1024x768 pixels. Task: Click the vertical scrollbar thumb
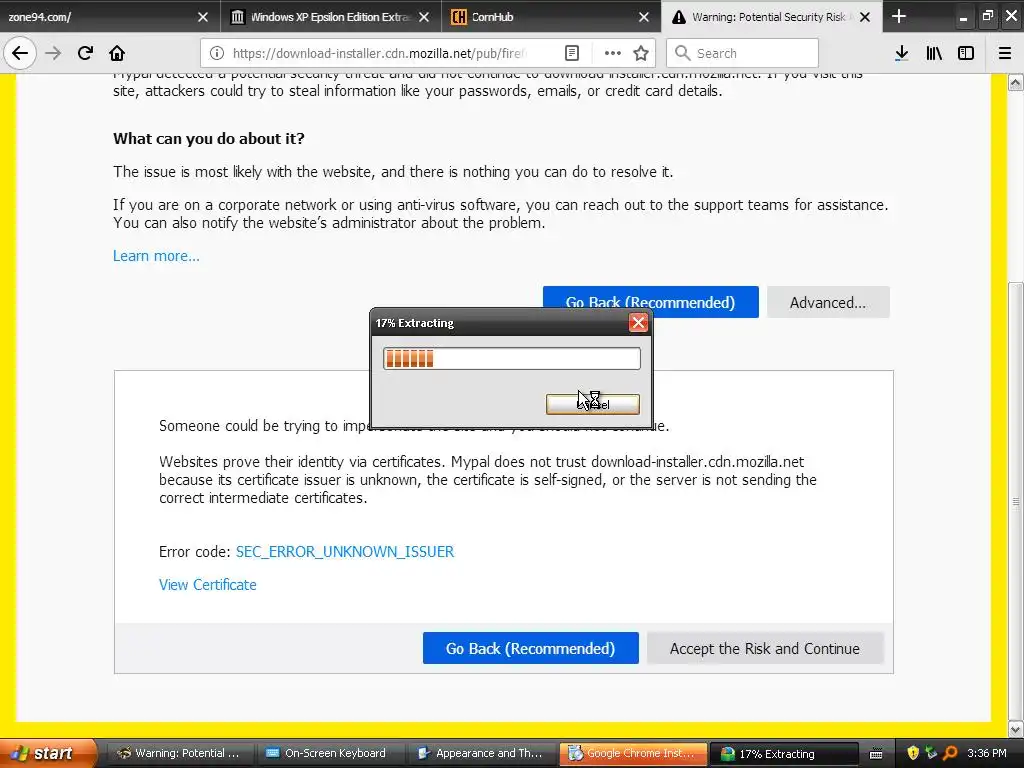tap(1016, 500)
